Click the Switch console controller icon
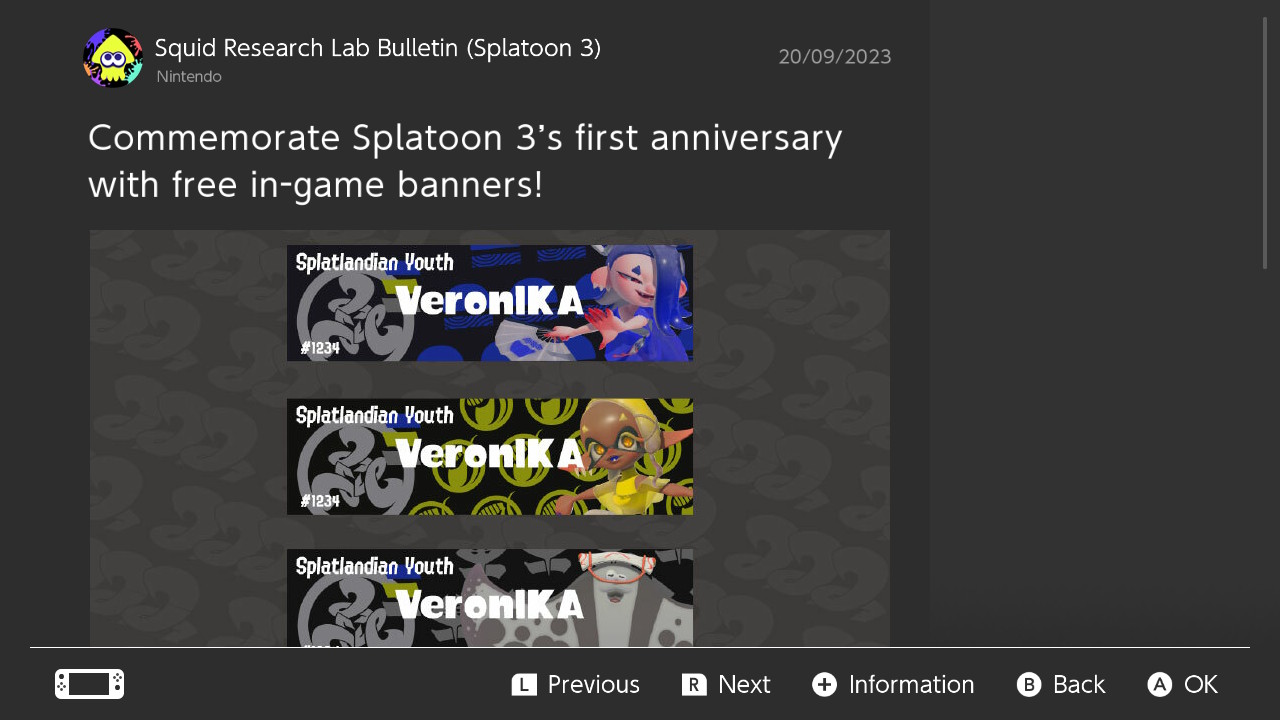Viewport: 1280px width, 720px height. pos(89,684)
